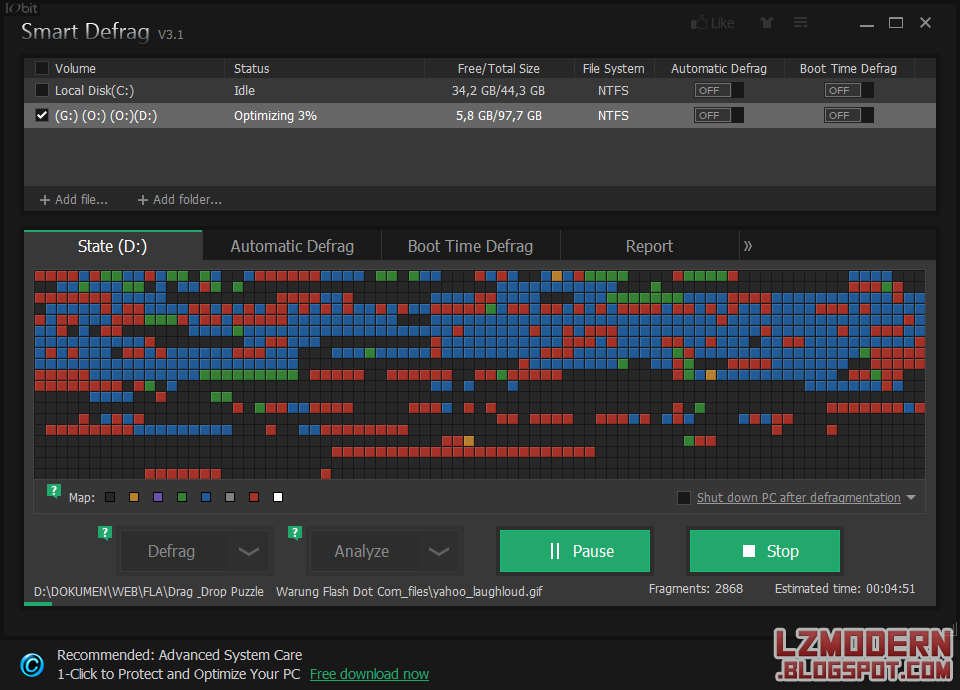Viewport: 960px width, 690px height.
Task: Show more tabs with the double chevron
Action: 748,246
